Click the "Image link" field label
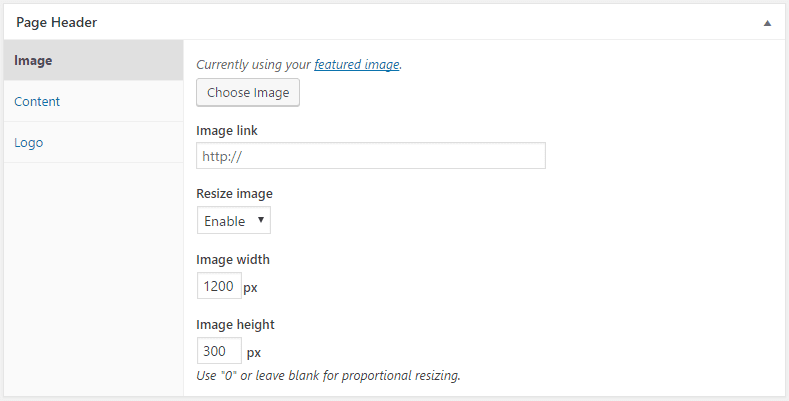This screenshot has width=789, height=401. (229, 129)
